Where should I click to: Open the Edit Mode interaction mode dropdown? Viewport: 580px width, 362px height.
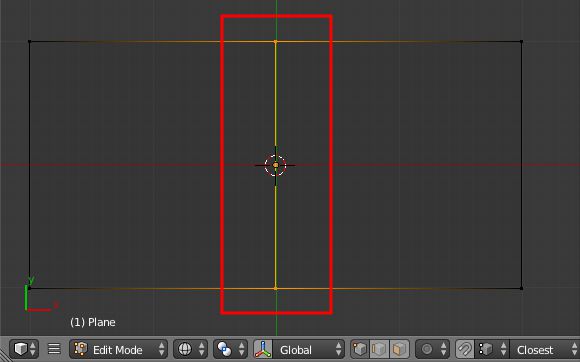pos(118,349)
